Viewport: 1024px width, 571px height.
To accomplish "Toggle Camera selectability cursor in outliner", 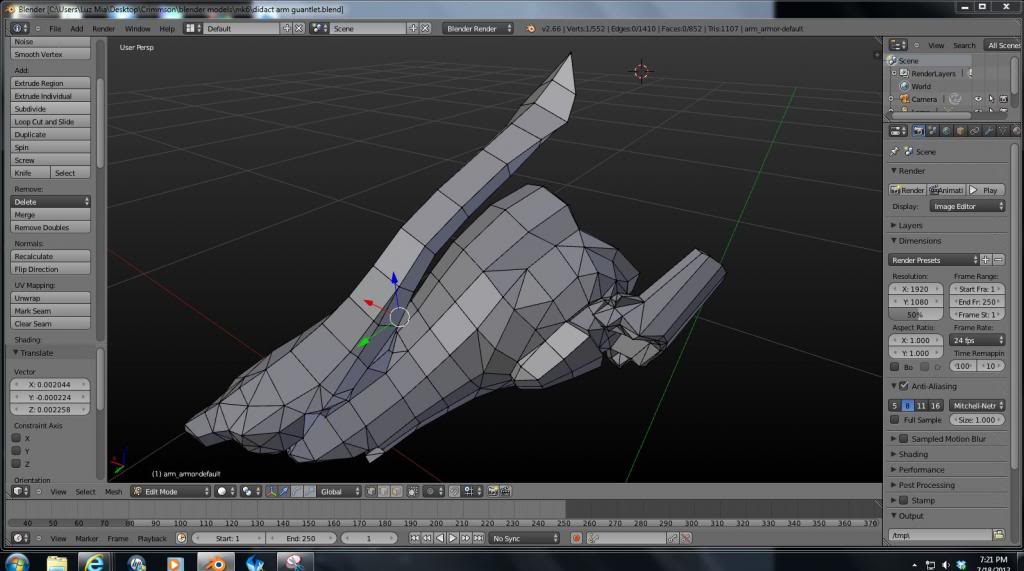I will click(x=991, y=99).
